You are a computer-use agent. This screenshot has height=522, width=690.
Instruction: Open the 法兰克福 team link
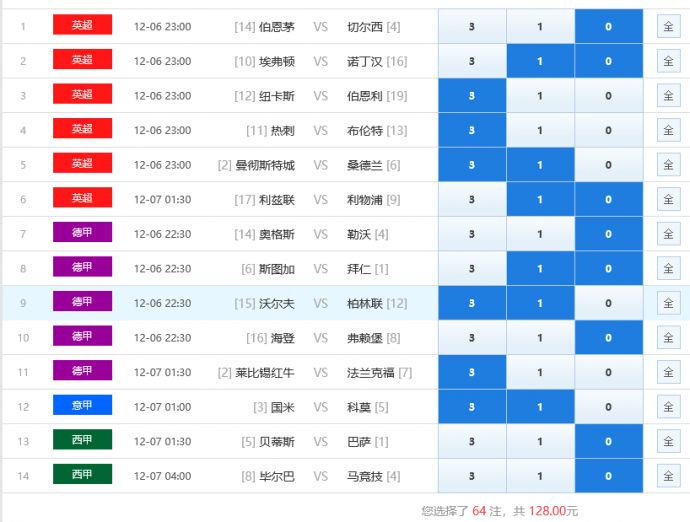[x=370, y=372]
